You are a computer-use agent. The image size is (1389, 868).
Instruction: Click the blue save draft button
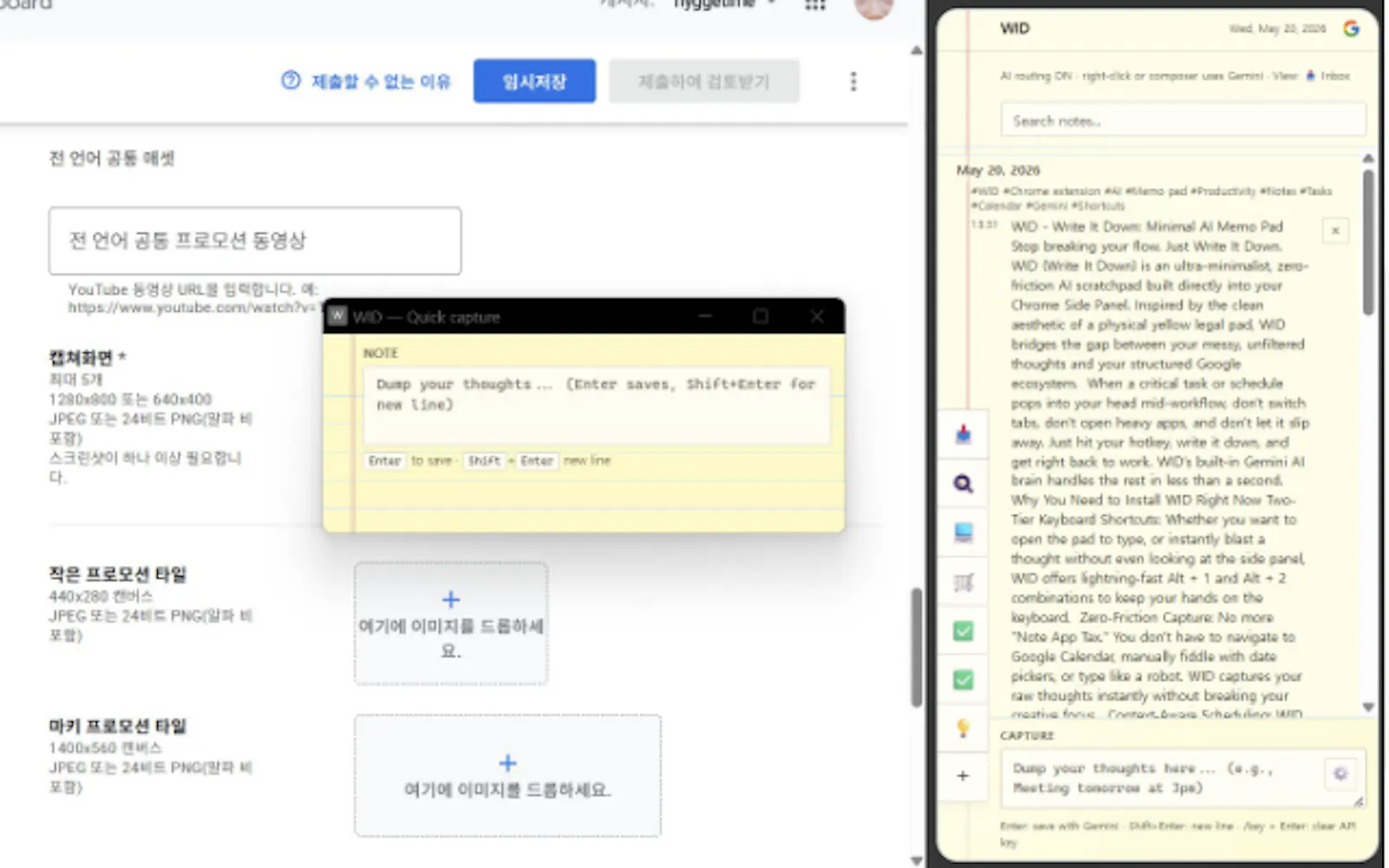pos(534,82)
